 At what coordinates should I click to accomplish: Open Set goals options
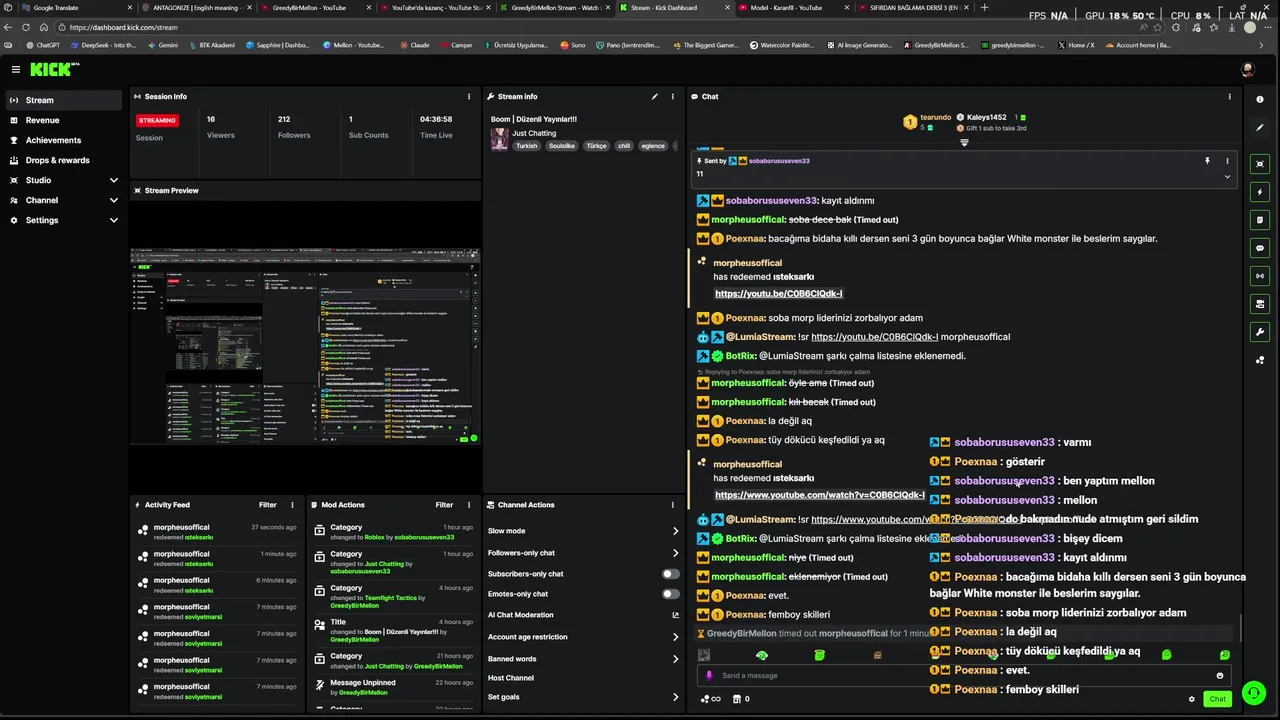tap(582, 697)
